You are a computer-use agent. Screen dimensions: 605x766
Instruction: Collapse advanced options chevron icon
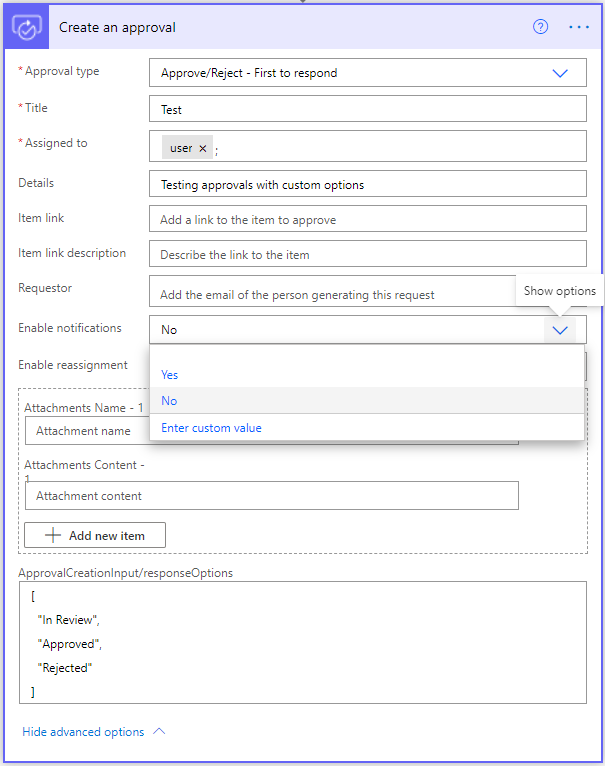159,731
